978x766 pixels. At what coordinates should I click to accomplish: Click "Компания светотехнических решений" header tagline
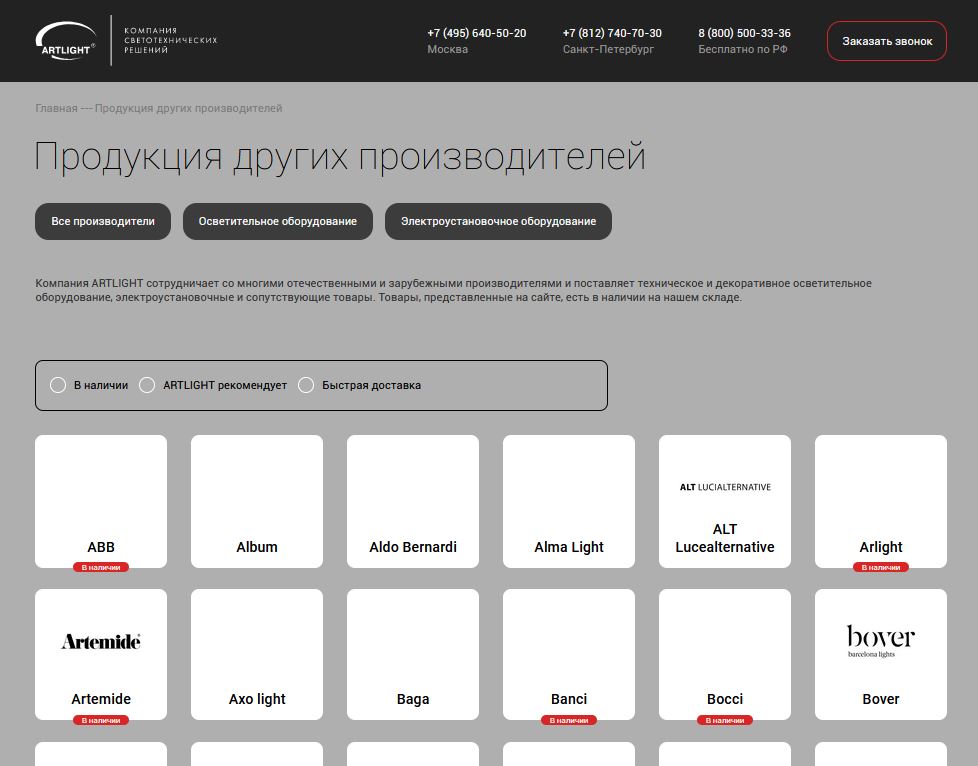[170, 41]
